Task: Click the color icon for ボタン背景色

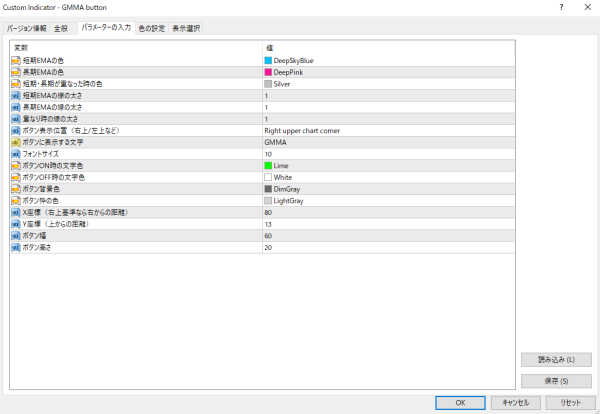Action: [16, 188]
